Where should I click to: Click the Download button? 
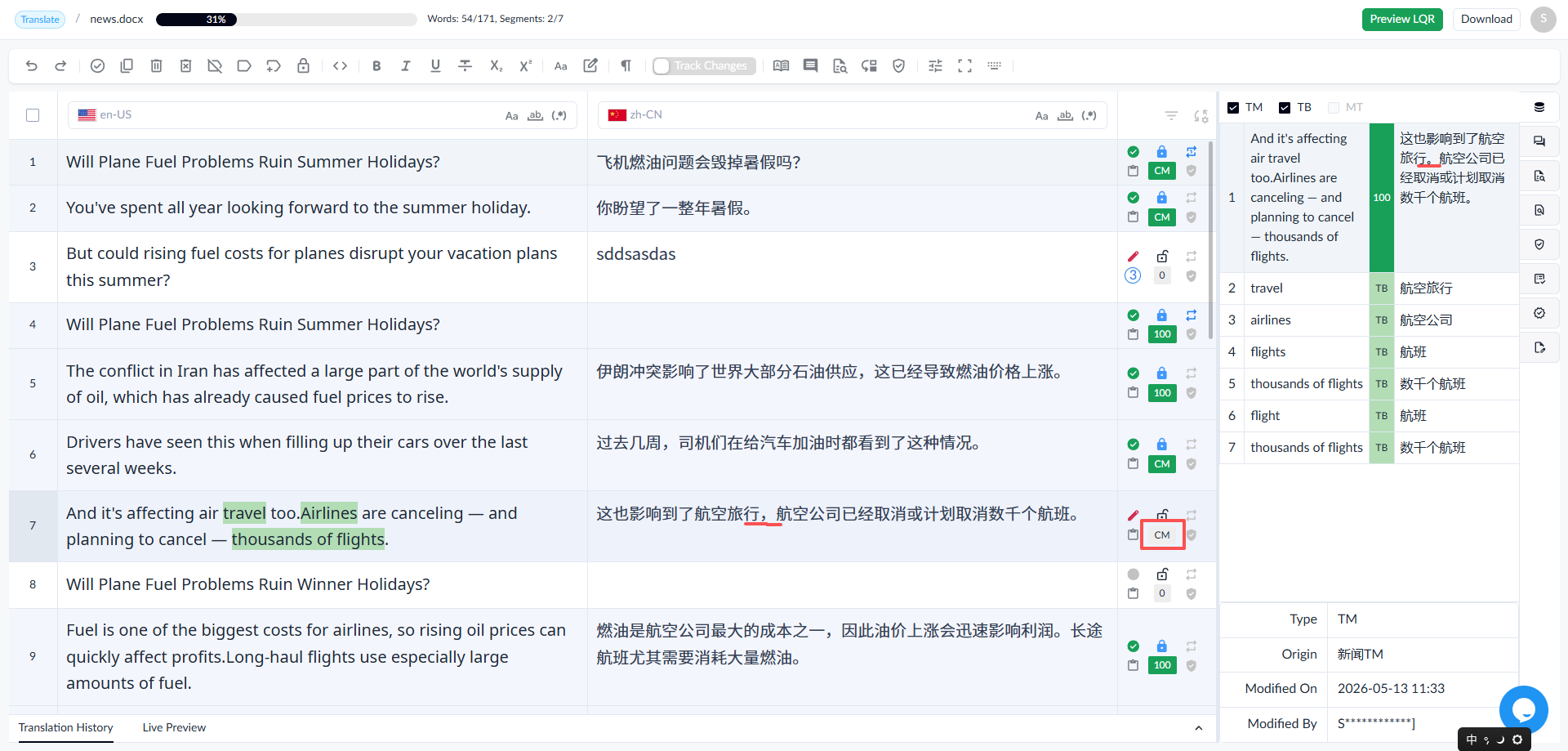[x=1486, y=20]
